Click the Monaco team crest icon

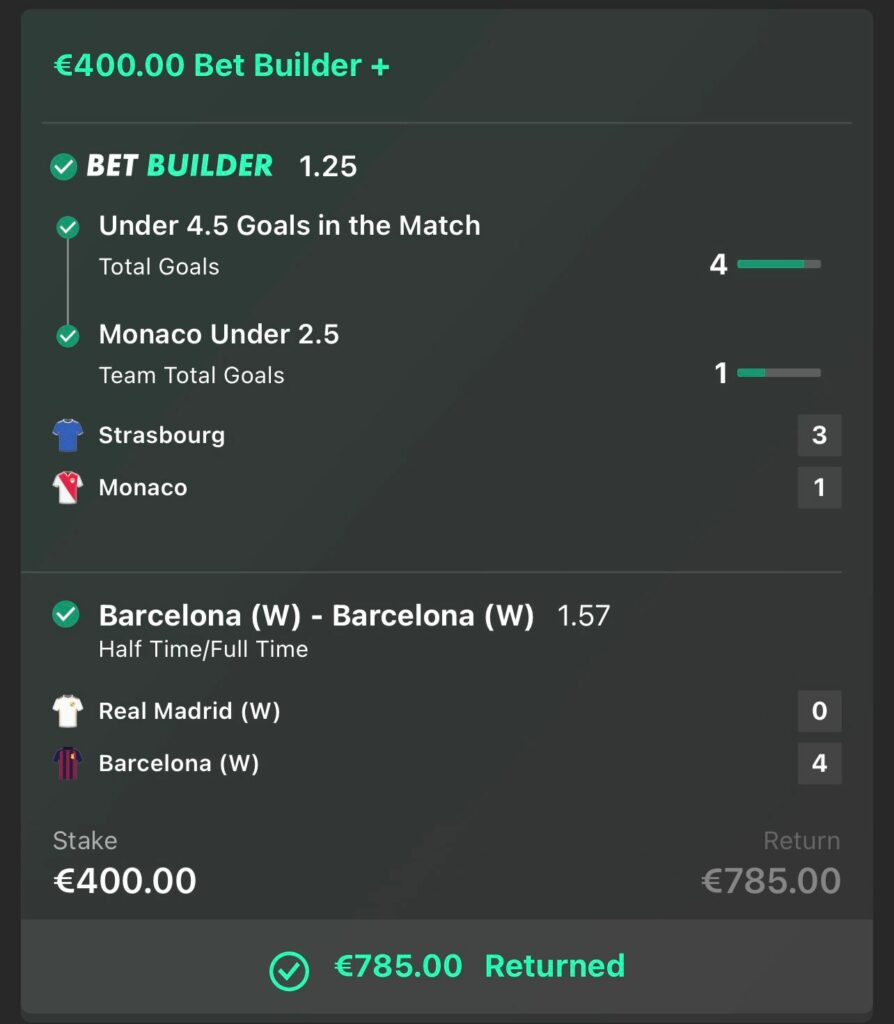click(x=67, y=487)
